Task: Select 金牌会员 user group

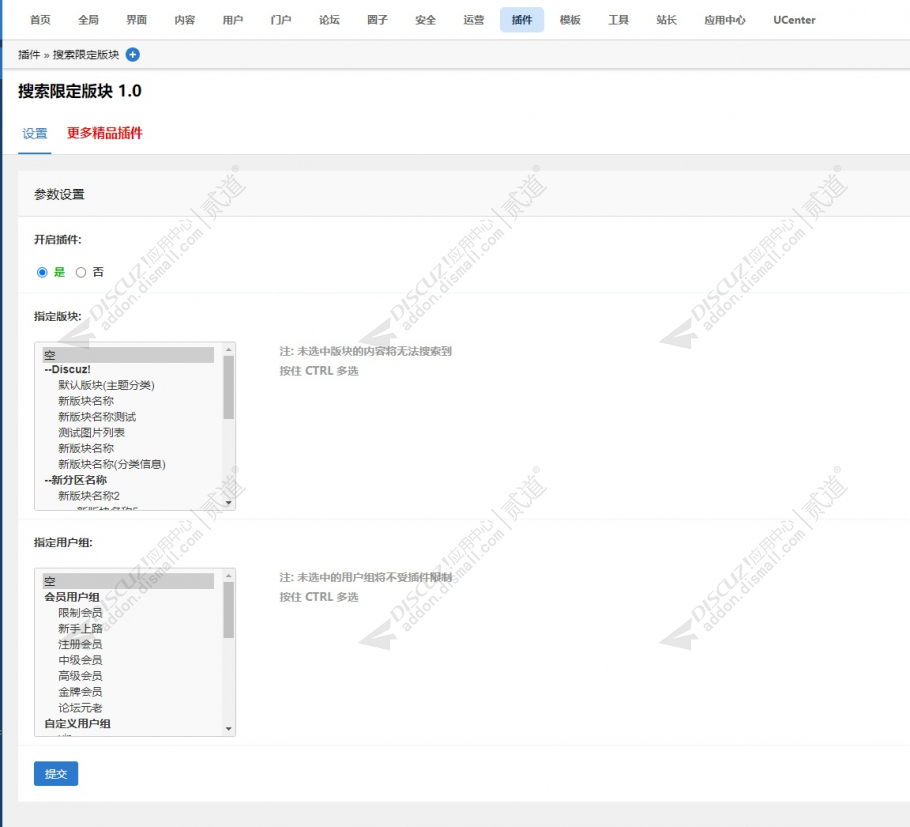Action: pos(128,692)
